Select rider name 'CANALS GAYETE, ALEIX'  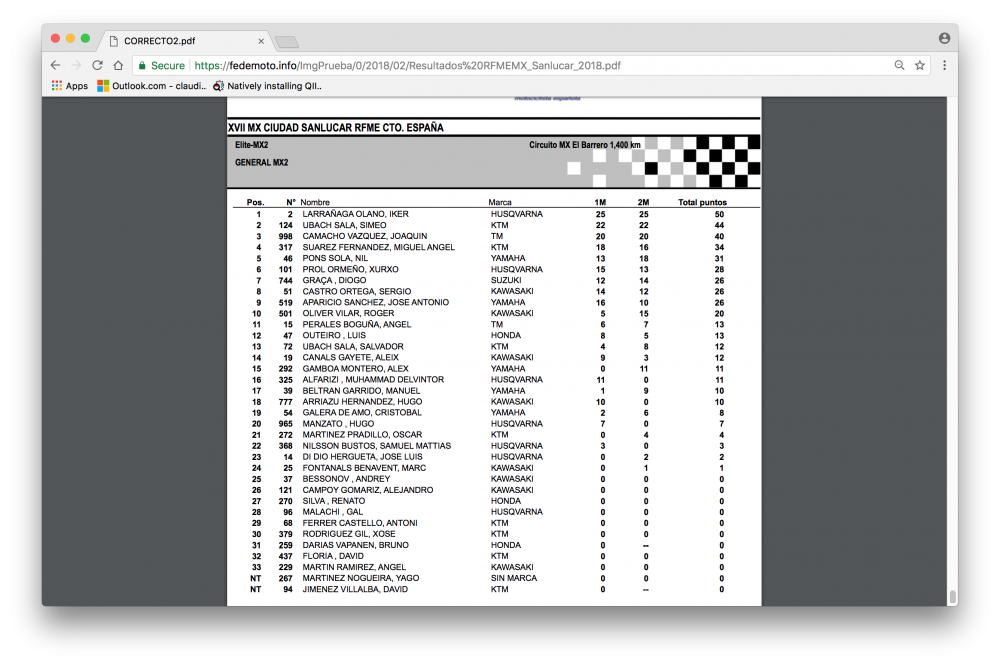click(x=350, y=357)
